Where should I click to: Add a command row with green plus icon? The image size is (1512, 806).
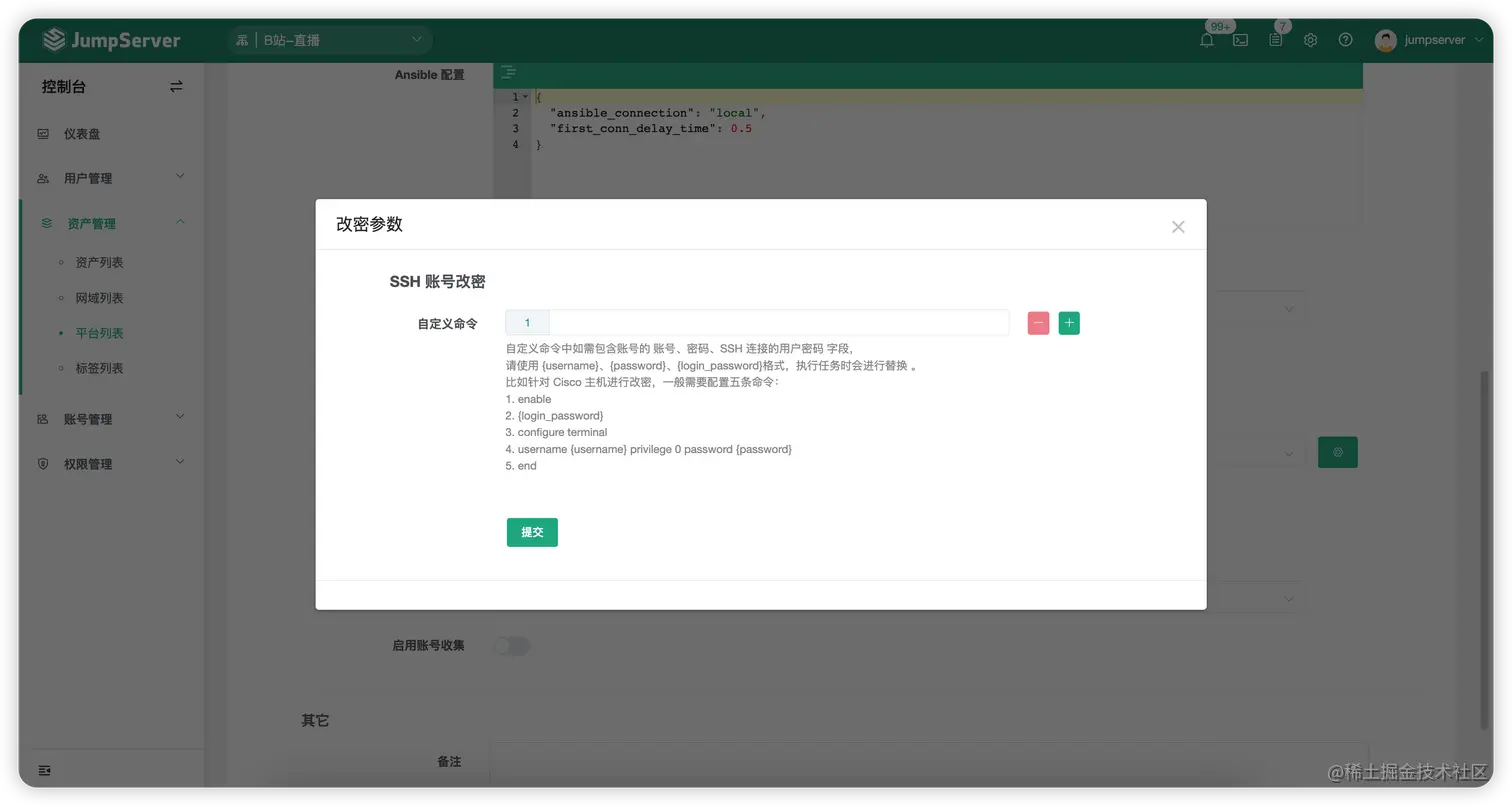point(1068,322)
